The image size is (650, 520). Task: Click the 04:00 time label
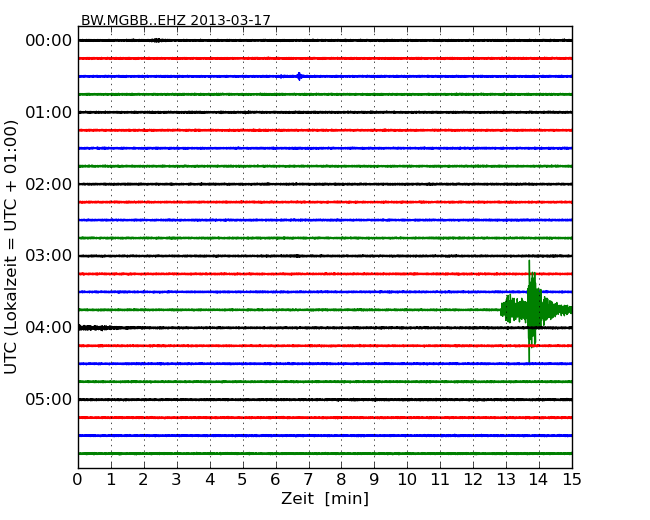coord(49,328)
